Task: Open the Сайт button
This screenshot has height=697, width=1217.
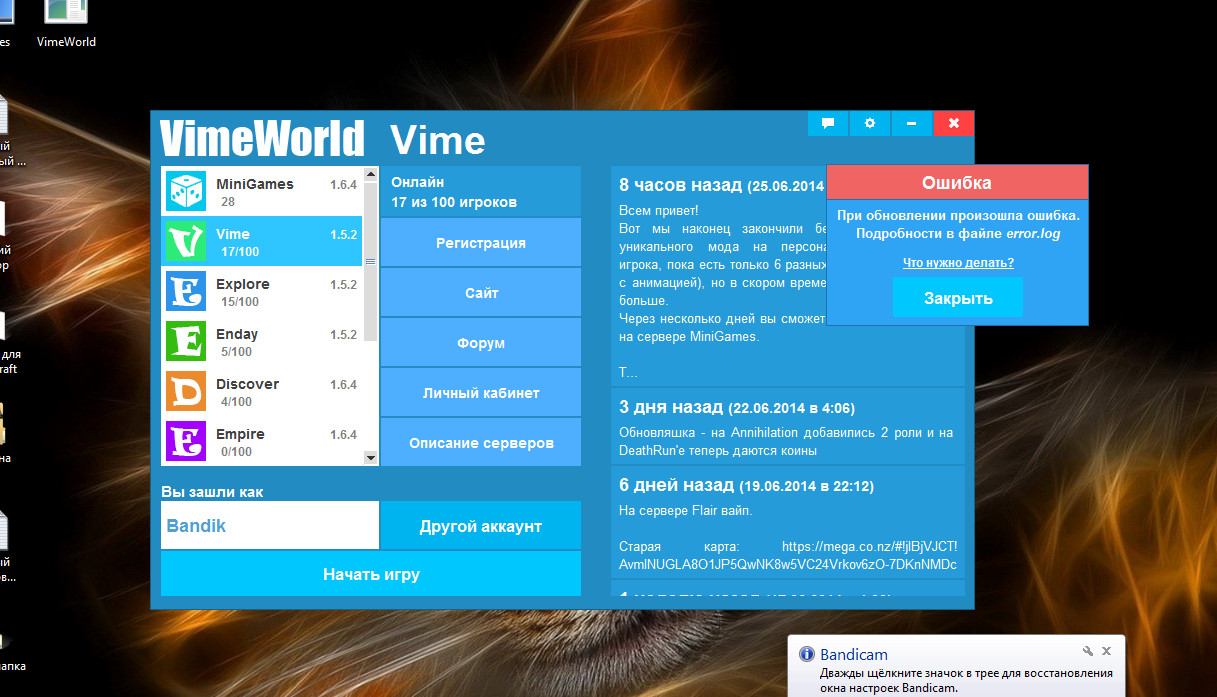Action: tap(481, 293)
